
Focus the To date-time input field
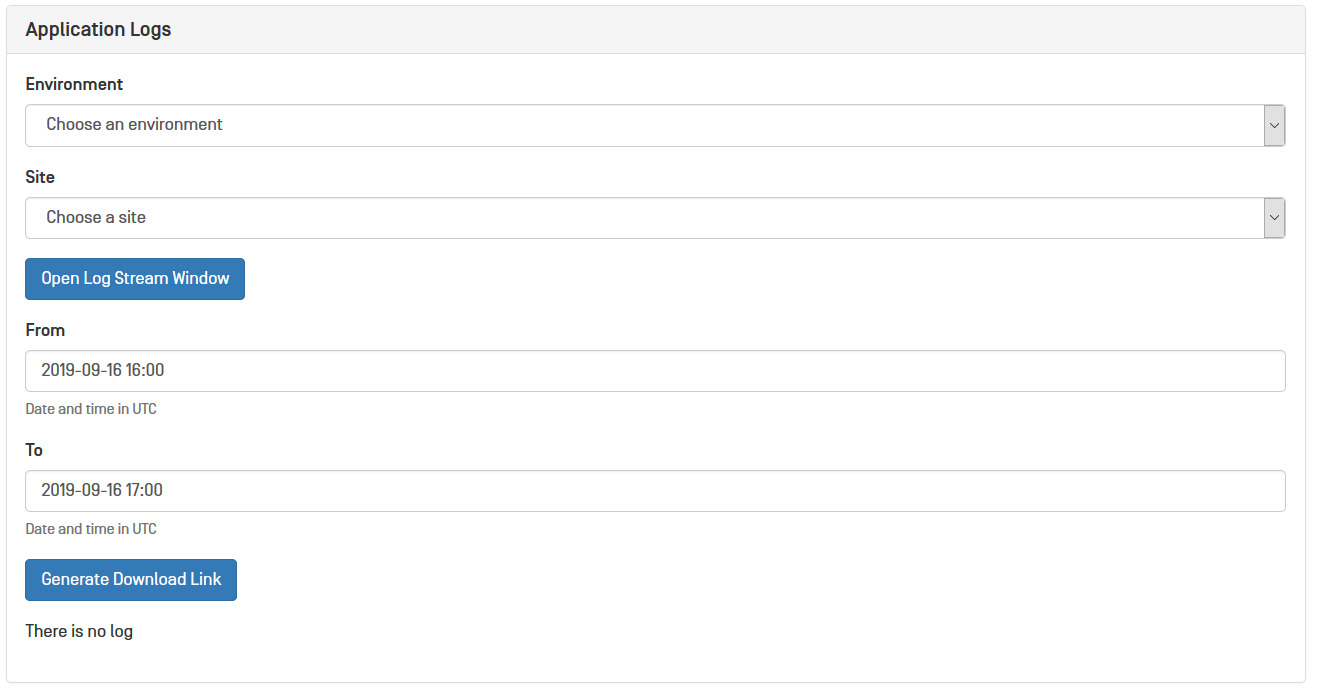654,491
